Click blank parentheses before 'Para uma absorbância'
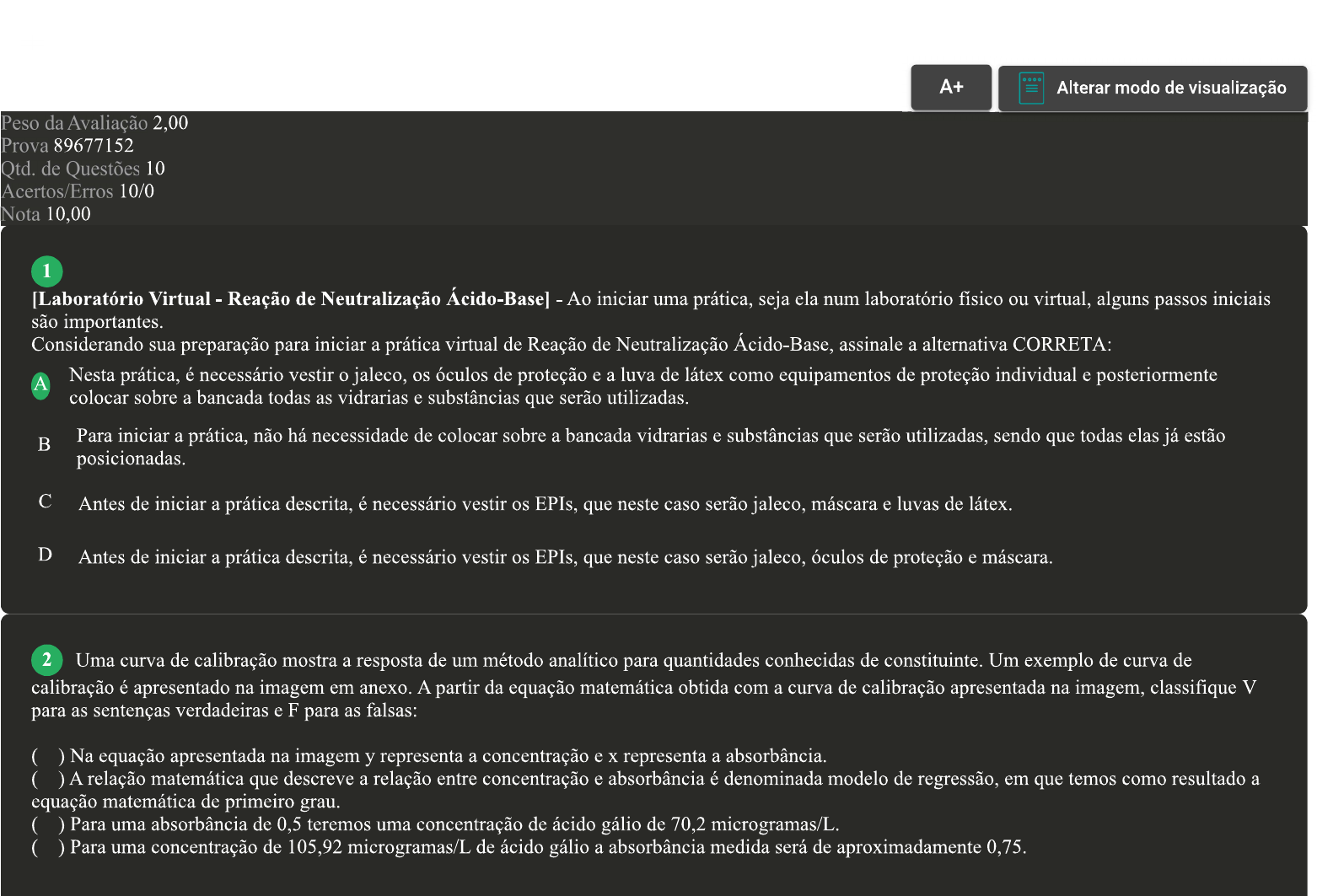Screen dimensions: 1317x896 (x=48, y=824)
